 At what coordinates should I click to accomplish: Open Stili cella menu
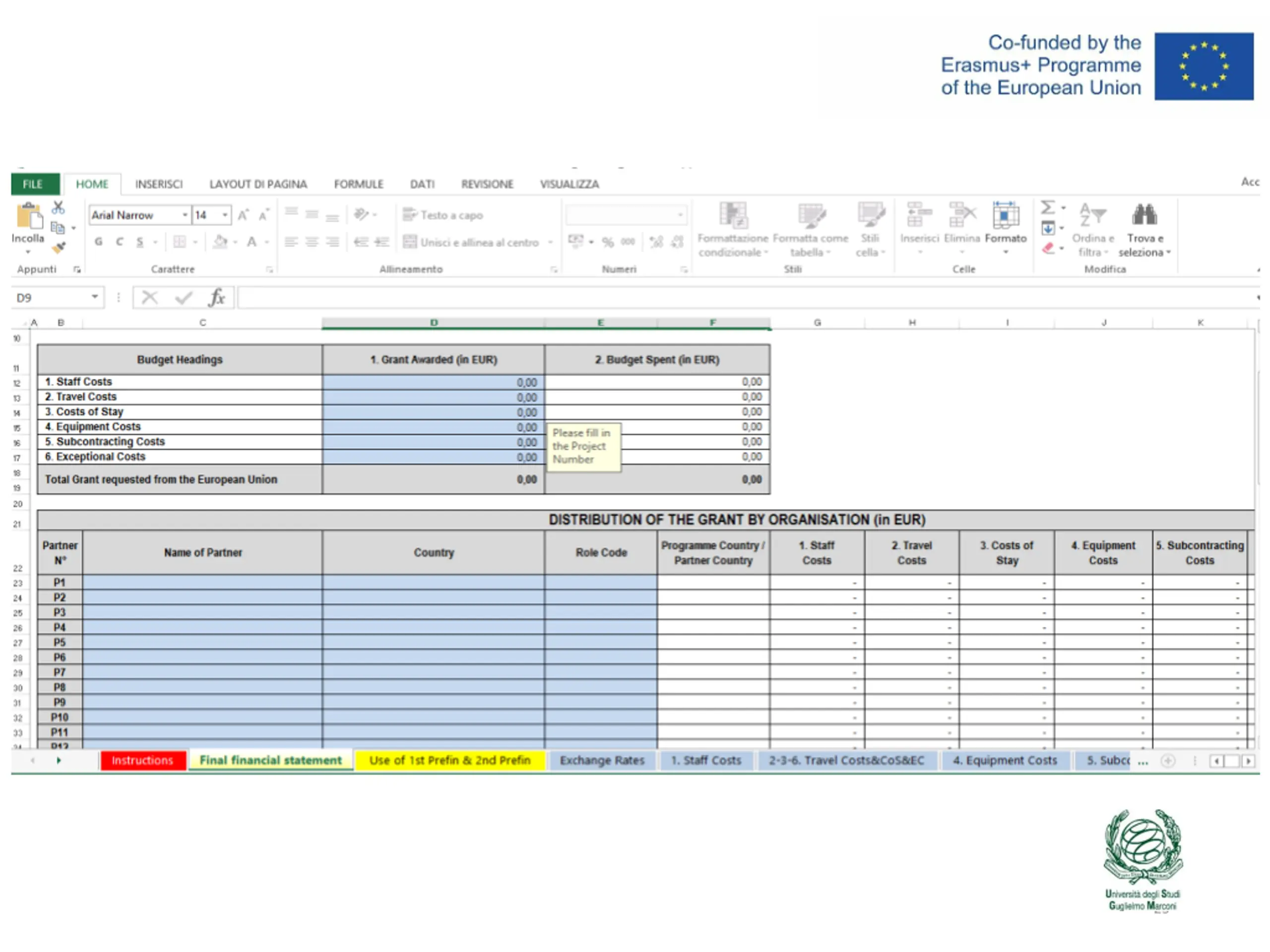pos(871,230)
